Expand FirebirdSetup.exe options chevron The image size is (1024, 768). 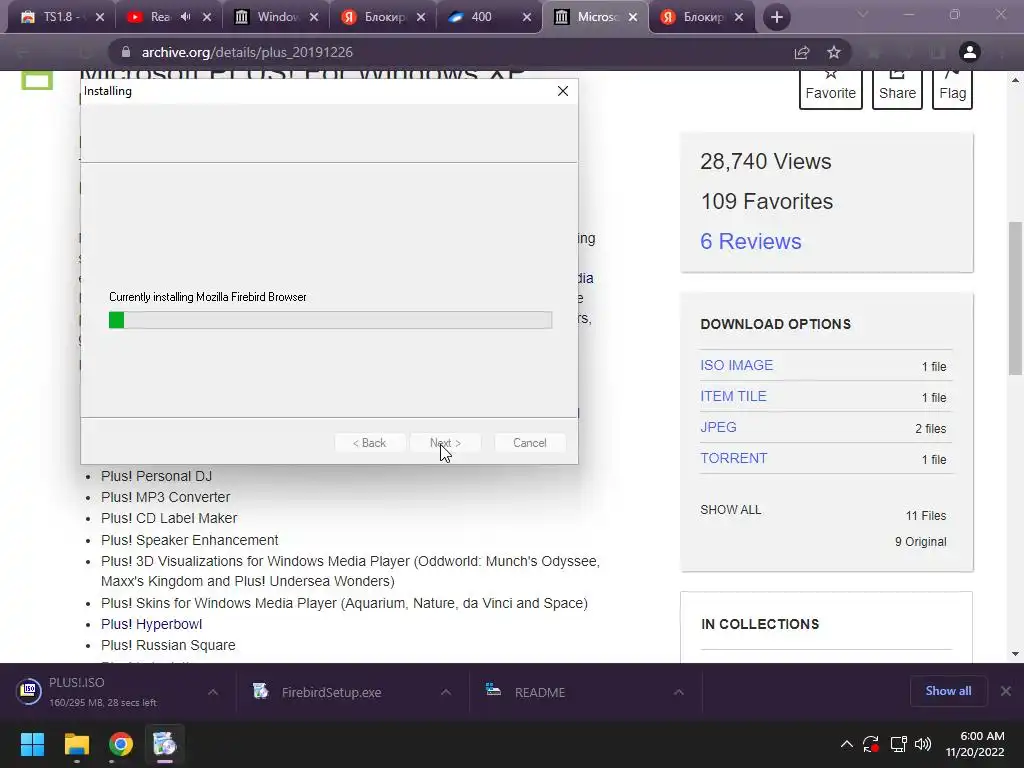(446, 692)
